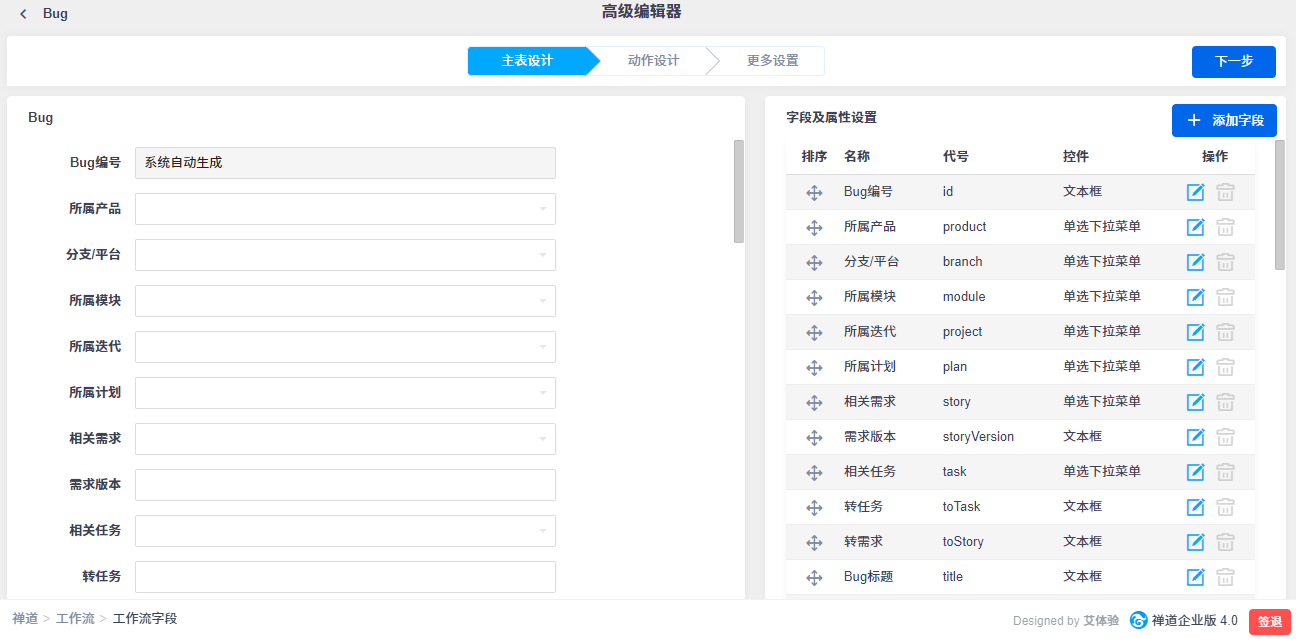Expand the 分支/平台 dropdown list

tap(345, 255)
